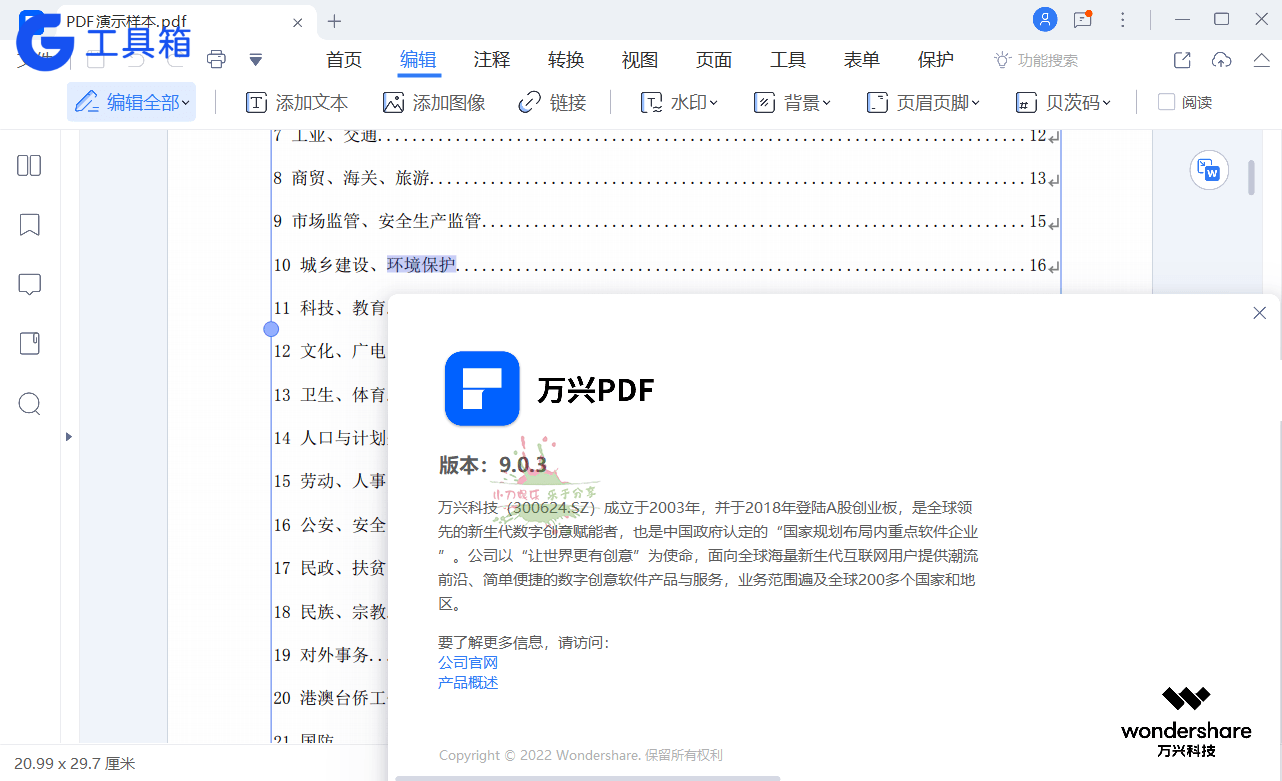
Task: Click the 公司官网 company website link
Action: click(x=468, y=662)
